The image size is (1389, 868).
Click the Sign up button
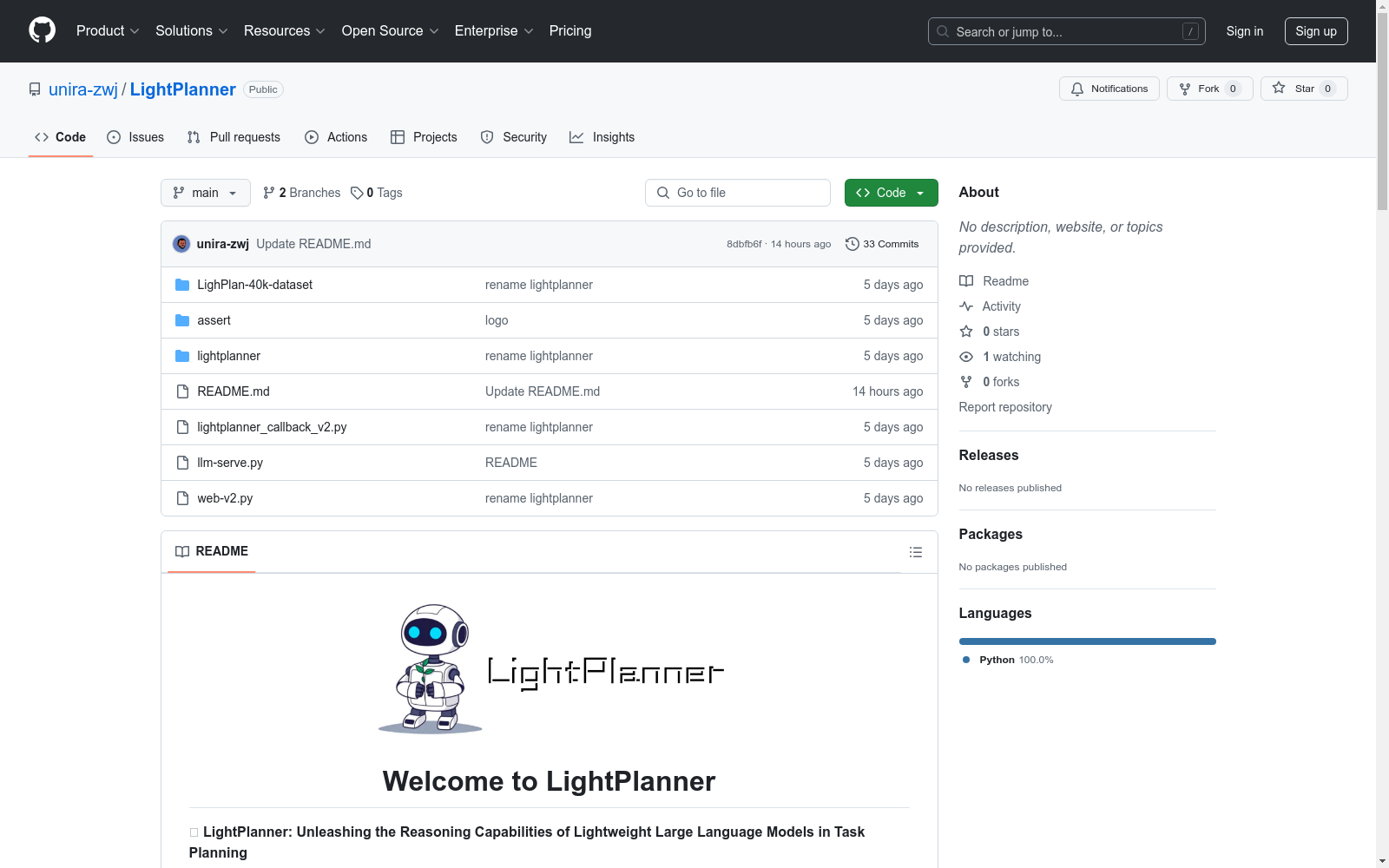pyautogui.click(x=1316, y=31)
